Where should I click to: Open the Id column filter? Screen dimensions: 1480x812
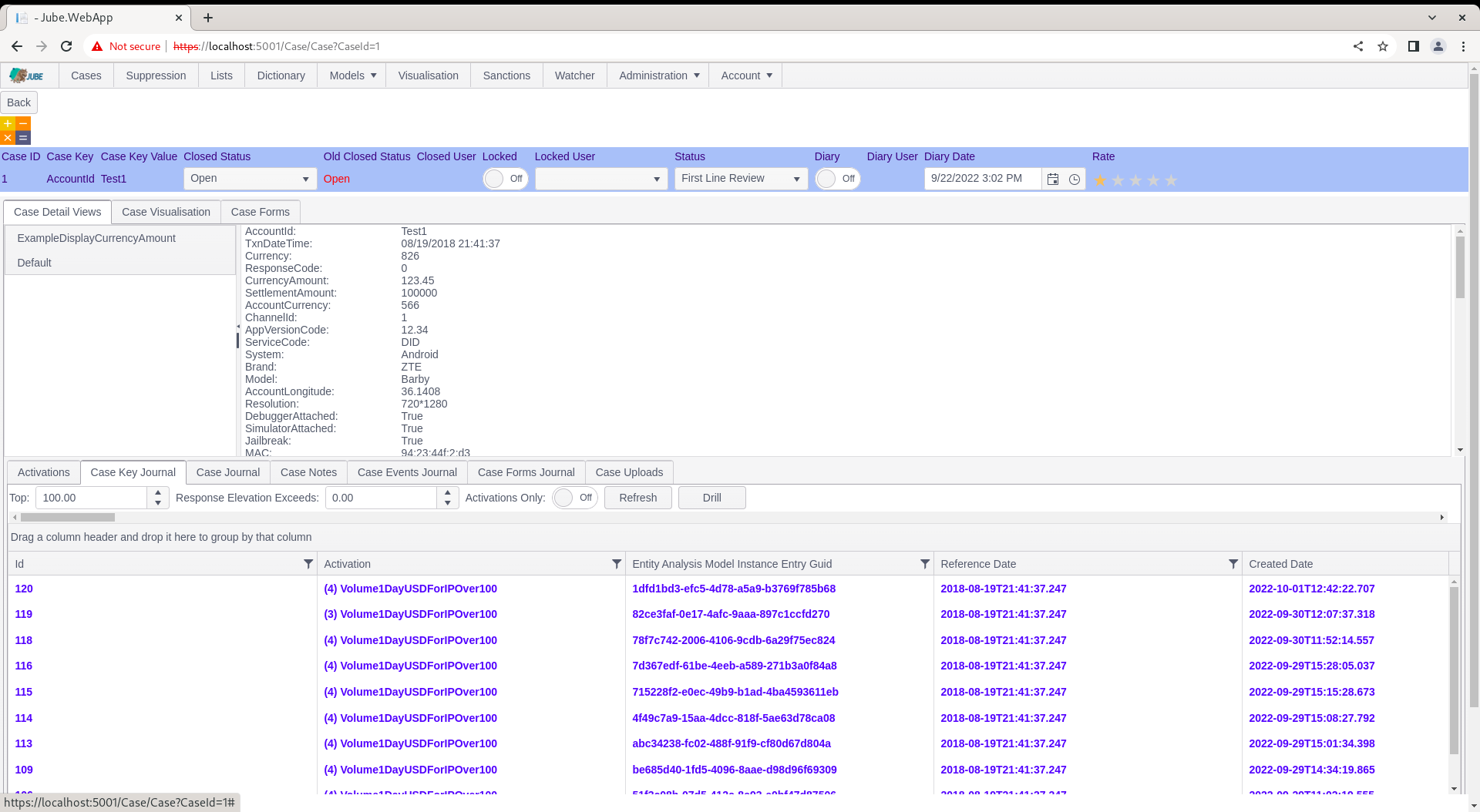[x=308, y=564]
